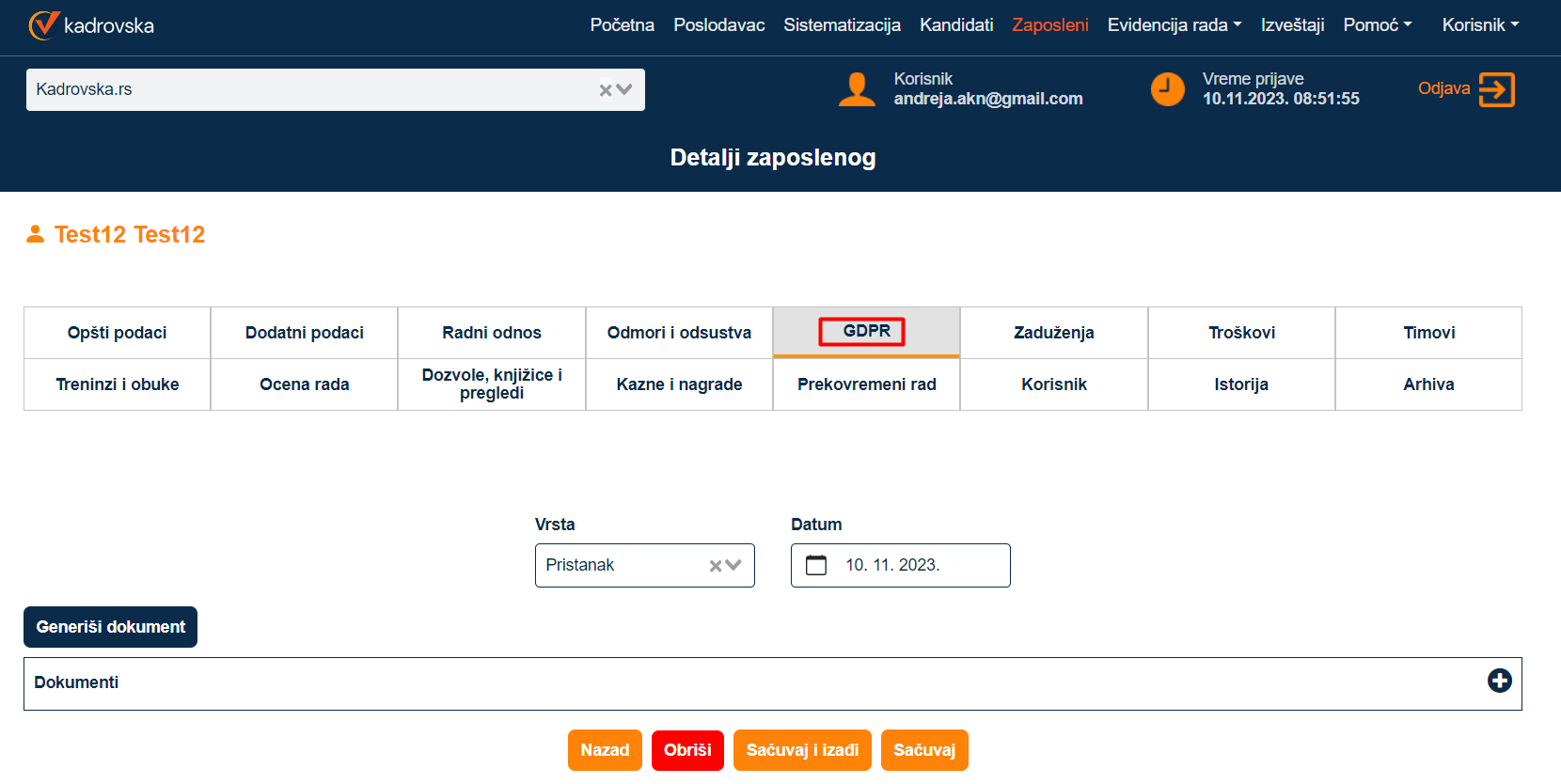
Task: Open the Pomoć dropdown menu
Action: pyautogui.click(x=1377, y=25)
